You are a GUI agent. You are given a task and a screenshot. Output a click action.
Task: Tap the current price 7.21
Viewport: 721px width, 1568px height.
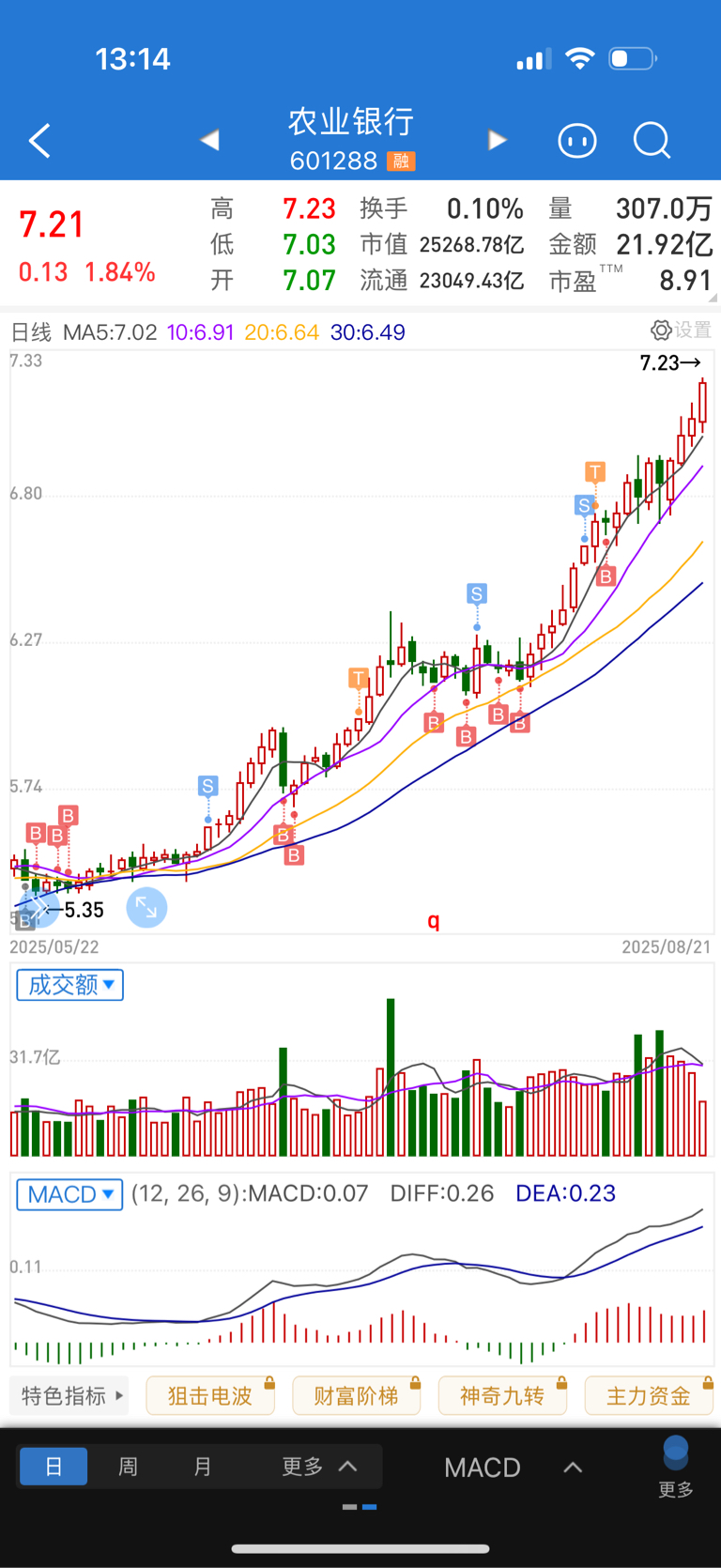click(52, 225)
